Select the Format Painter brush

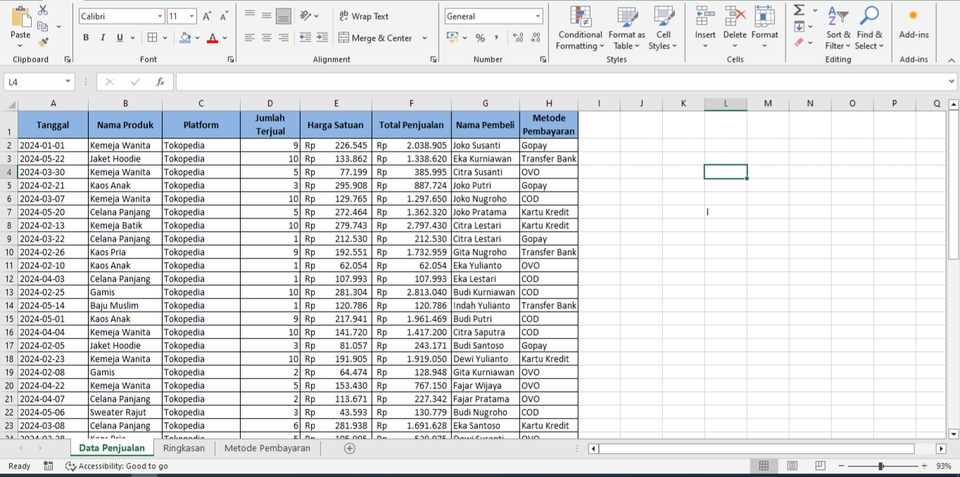[43, 42]
